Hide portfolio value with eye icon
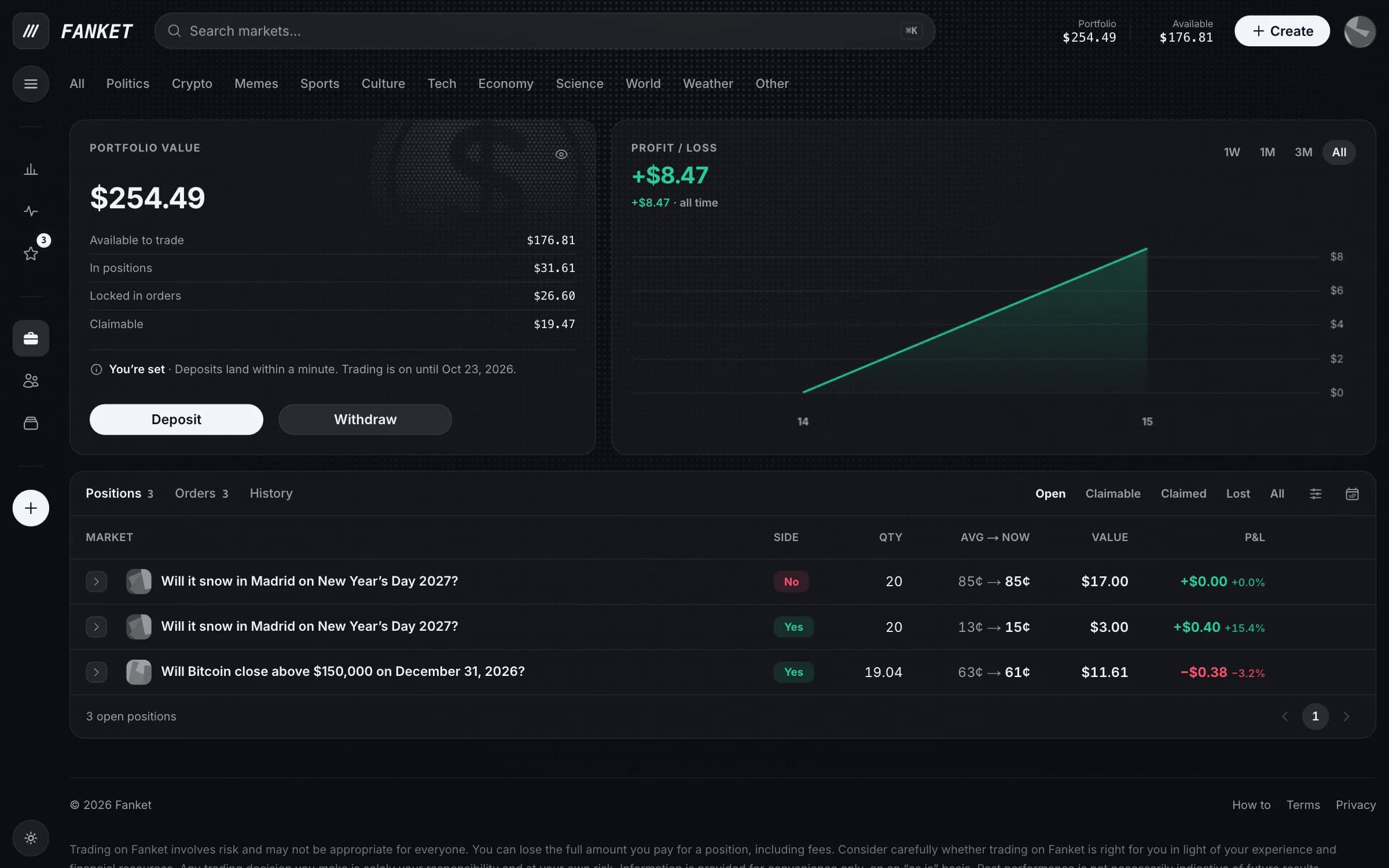 (561, 154)
